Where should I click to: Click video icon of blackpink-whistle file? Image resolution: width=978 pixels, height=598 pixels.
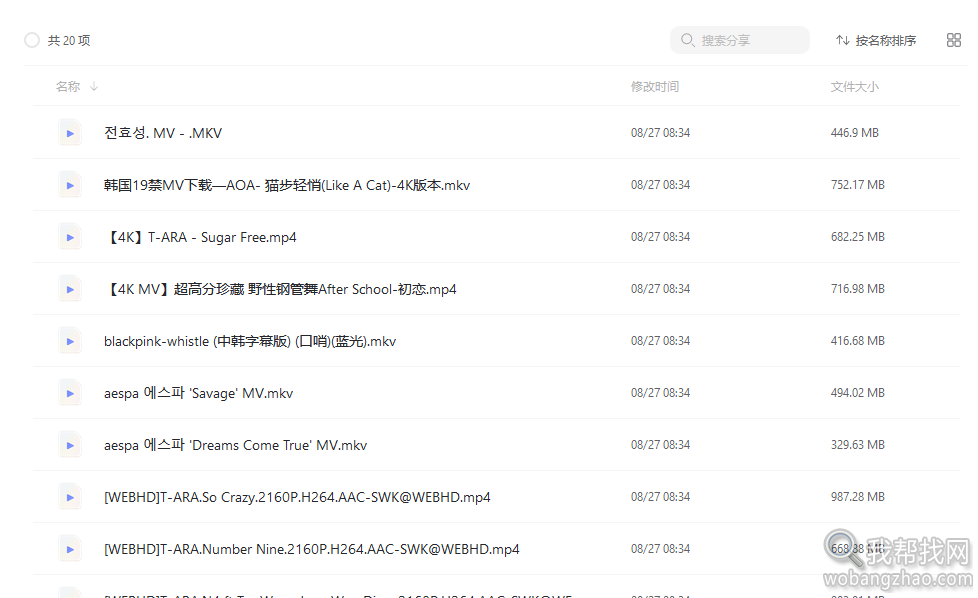click(70, 341)
